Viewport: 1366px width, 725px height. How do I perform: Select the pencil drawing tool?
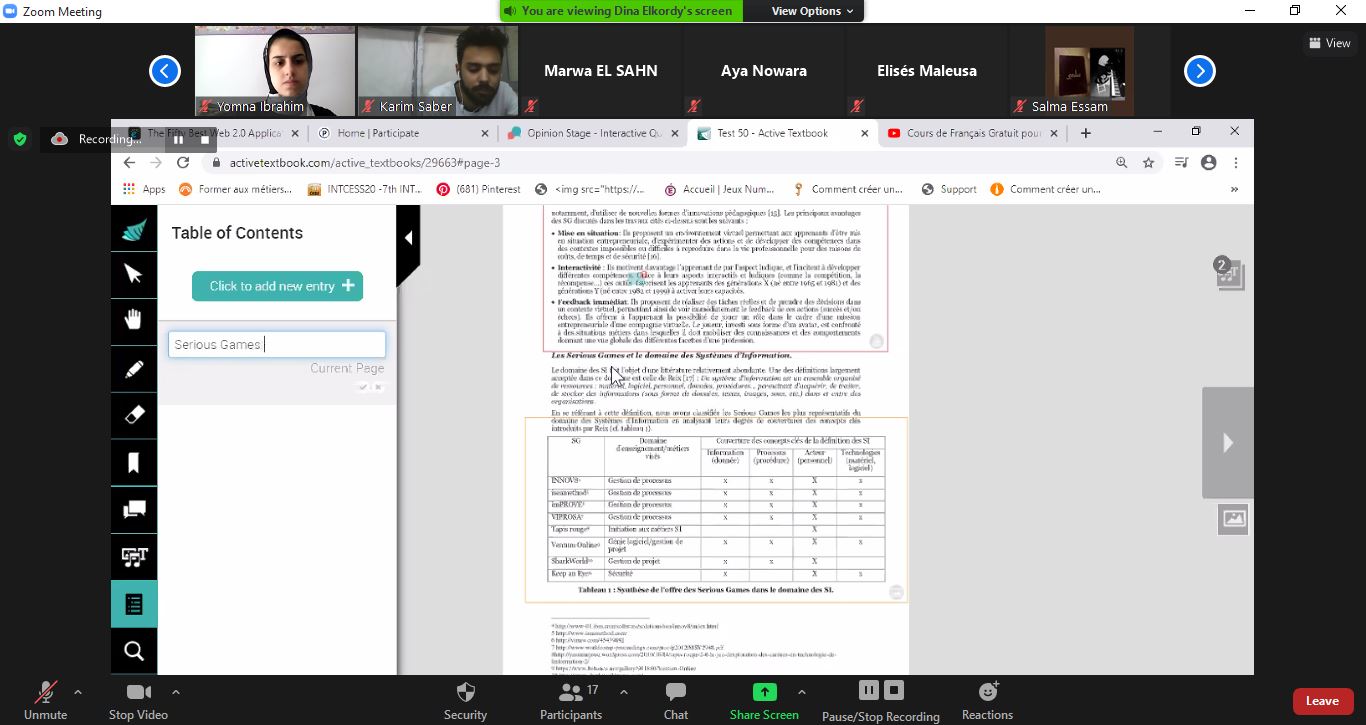coord(133,370)
